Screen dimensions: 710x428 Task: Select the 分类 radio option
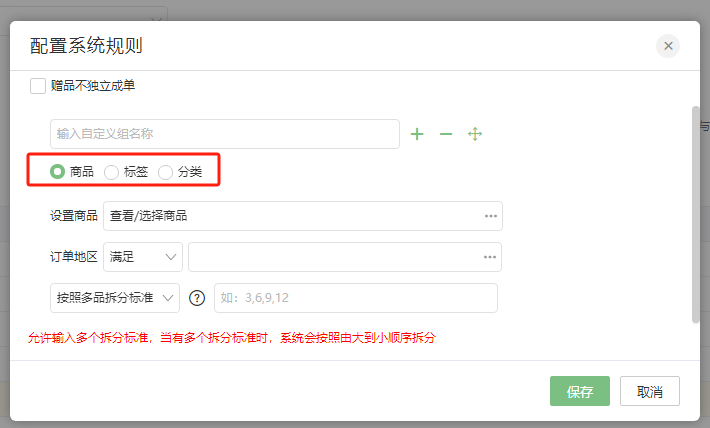click(165, 172)
